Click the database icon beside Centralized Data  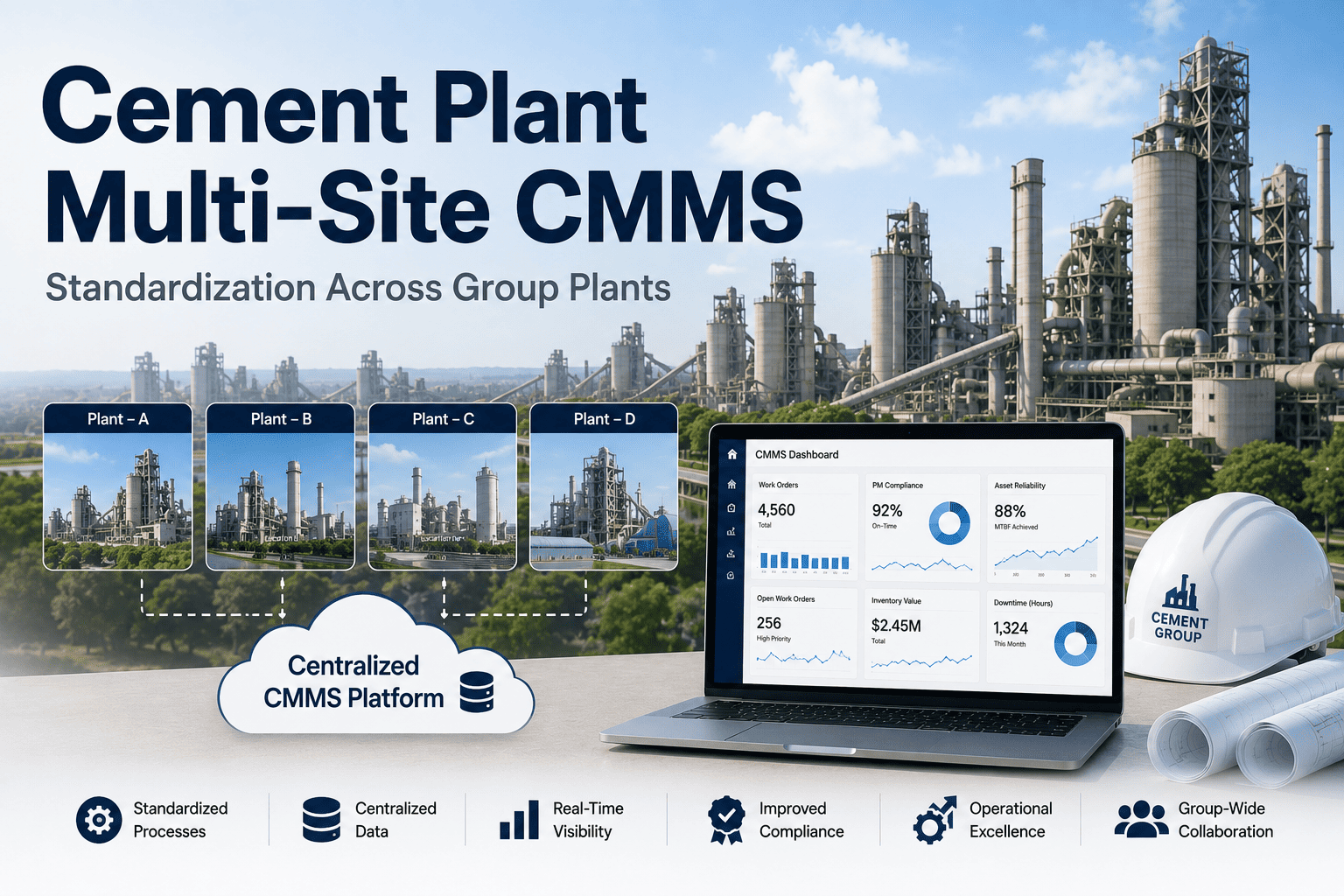coord(321,820)
